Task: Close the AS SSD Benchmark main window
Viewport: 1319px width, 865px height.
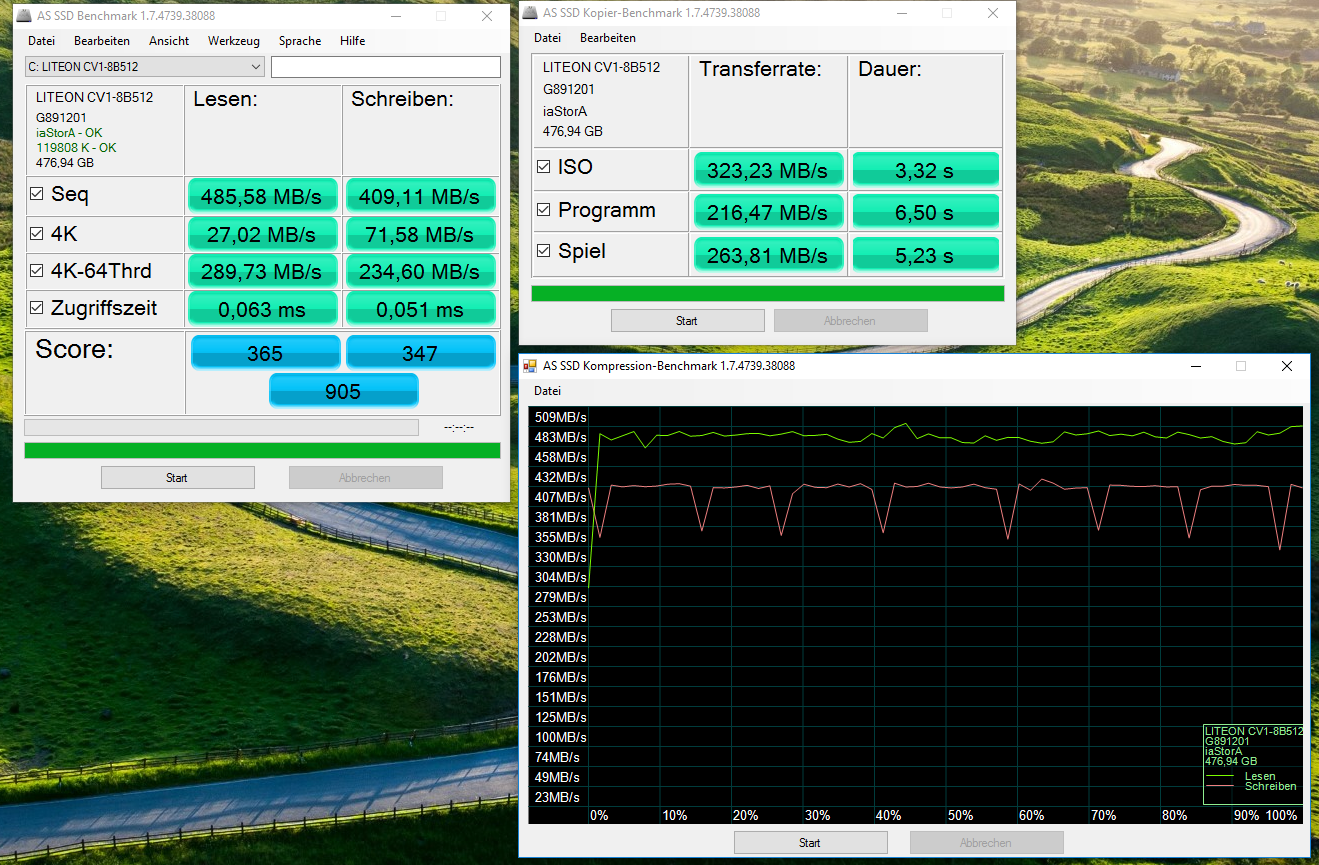Action: tap(486, 16)
